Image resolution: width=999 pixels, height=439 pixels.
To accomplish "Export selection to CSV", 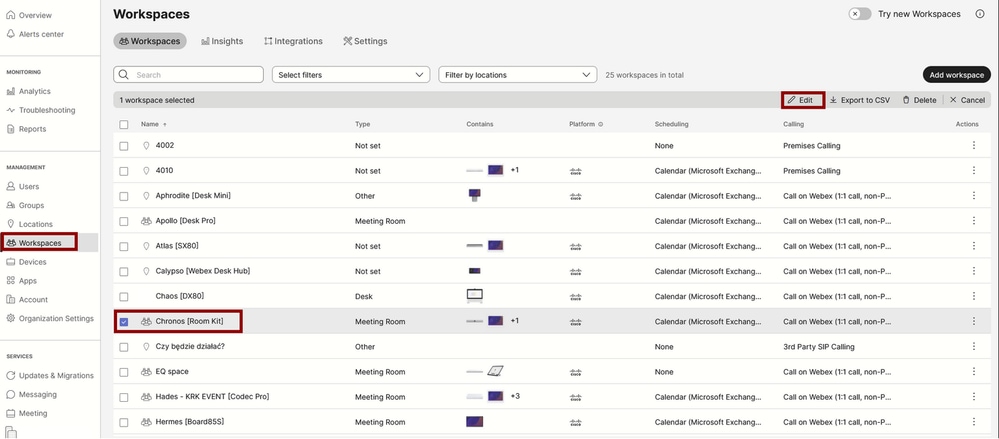I will tap(859, 100).
